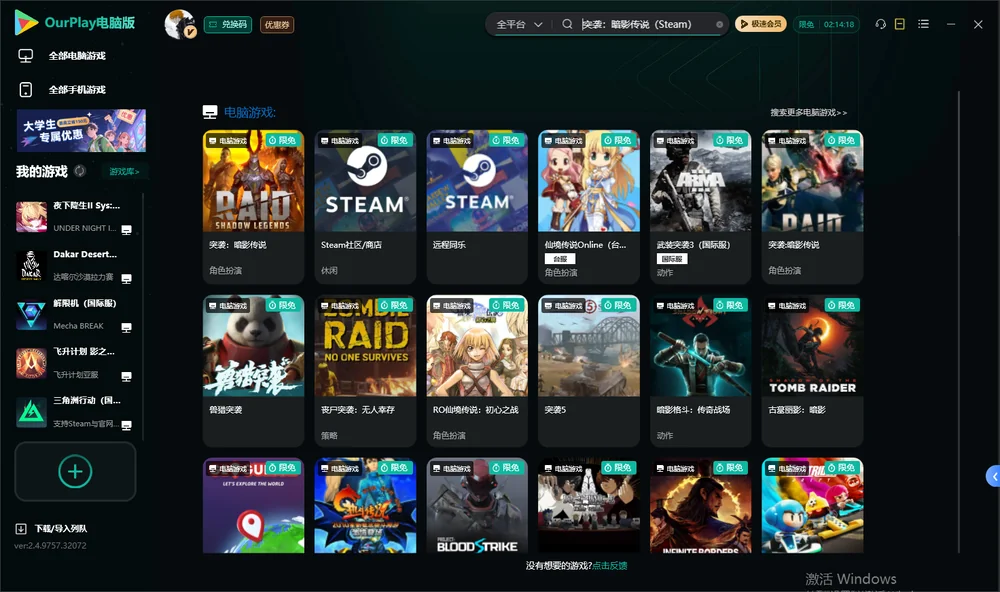Click 全部电脑游戏 monitor icon
Viewport: 1000px width, 592px height.
26,56
